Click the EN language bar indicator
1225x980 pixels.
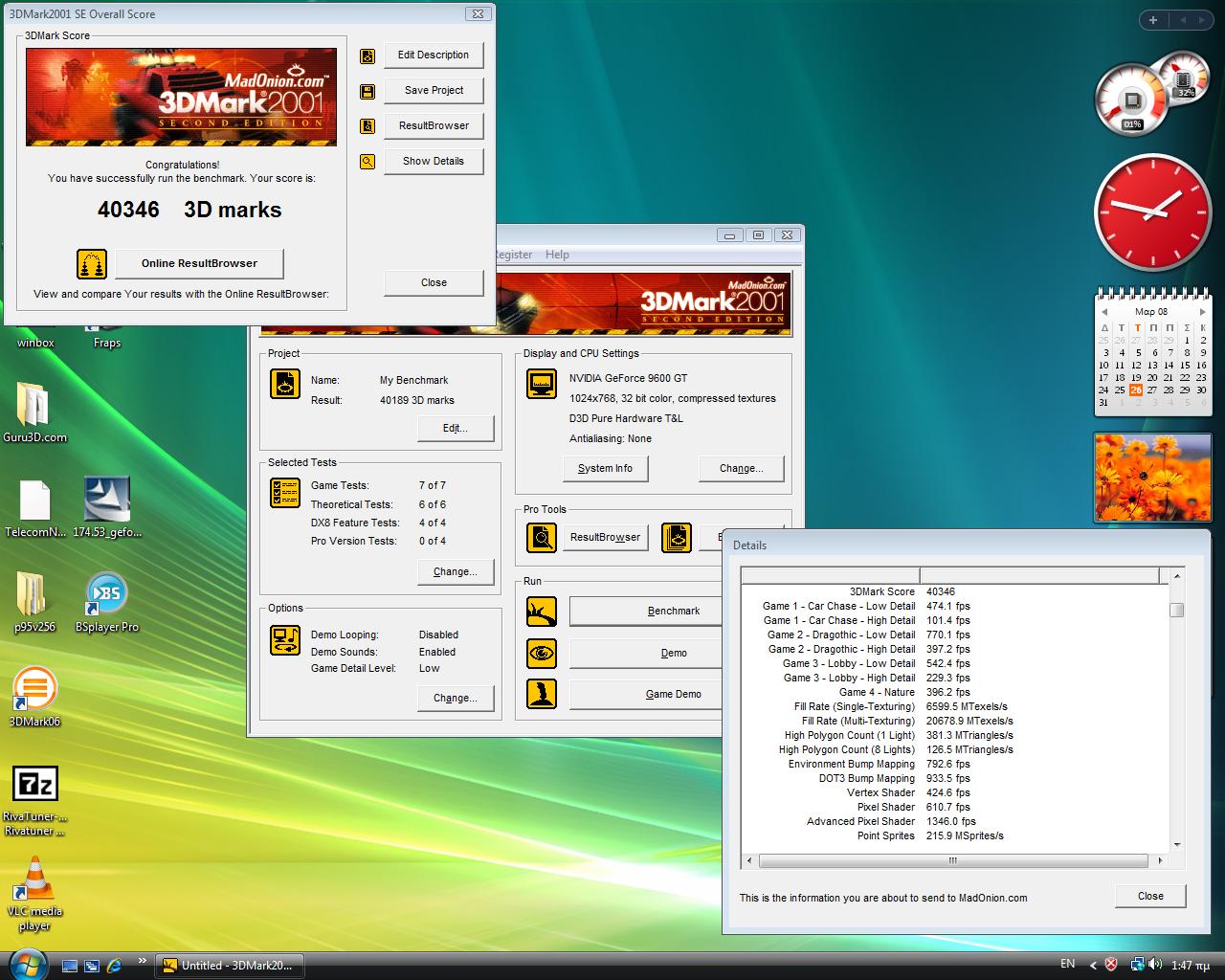pos(1068,964)
